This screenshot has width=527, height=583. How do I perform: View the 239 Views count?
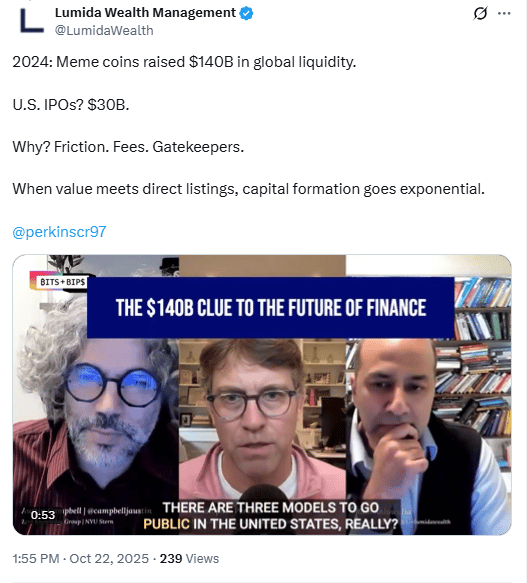189,558
